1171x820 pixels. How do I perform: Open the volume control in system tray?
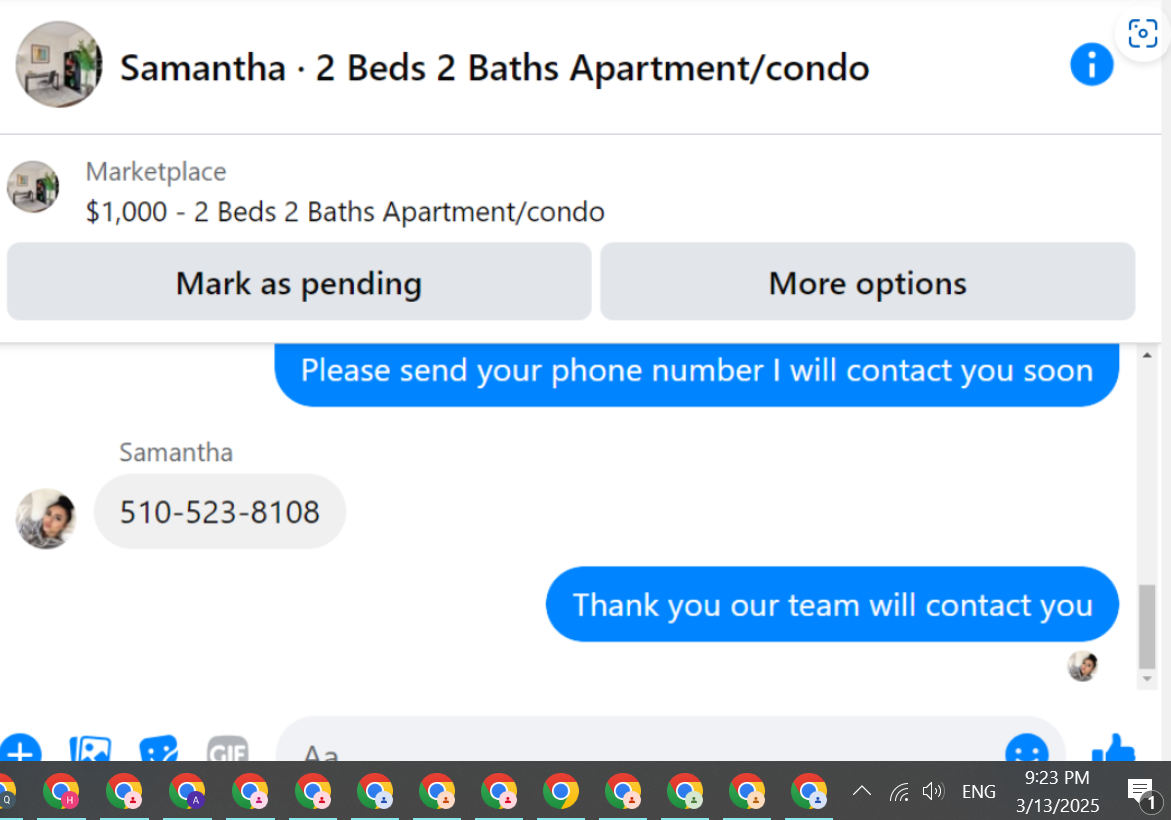click(933, 791)
